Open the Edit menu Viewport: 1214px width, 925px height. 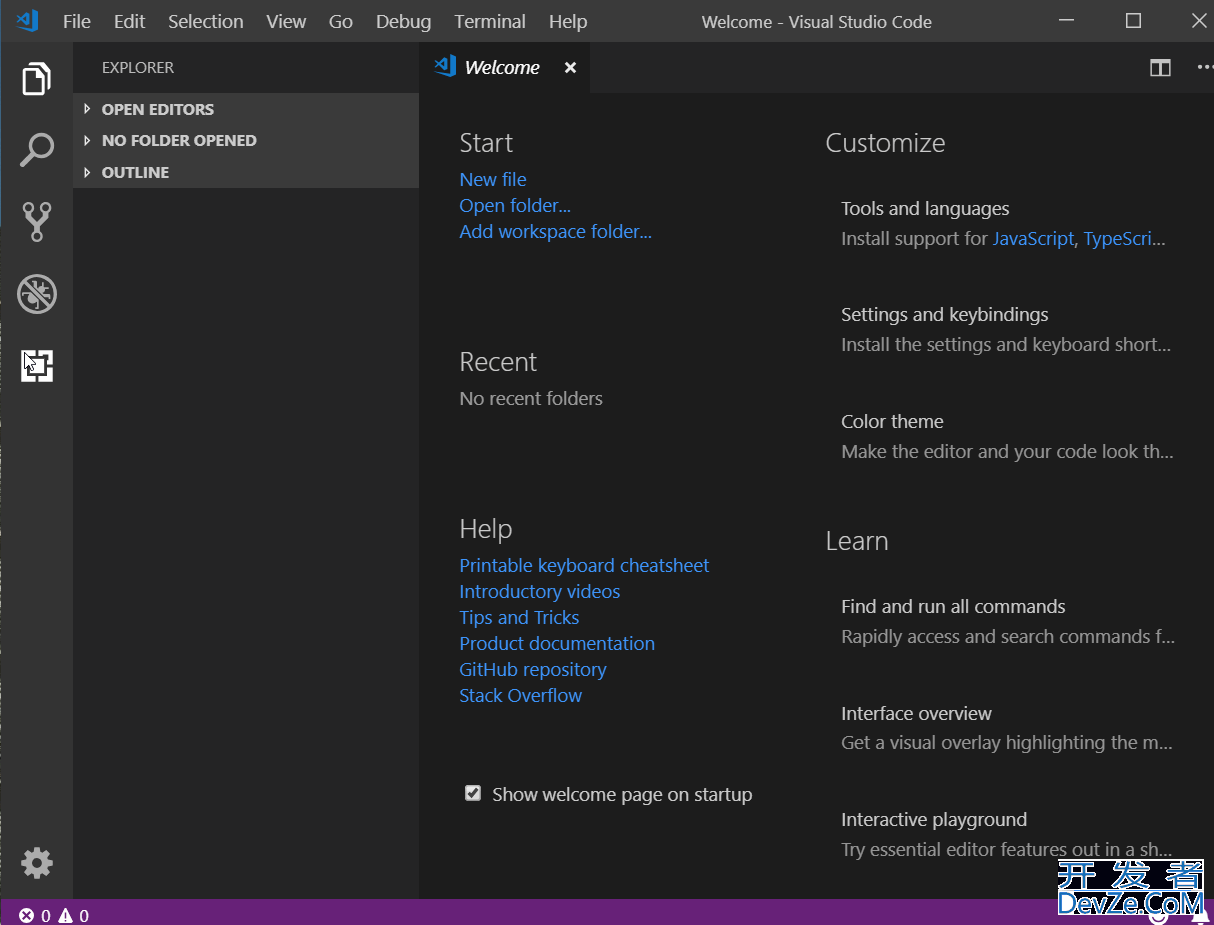click(129, 21)
